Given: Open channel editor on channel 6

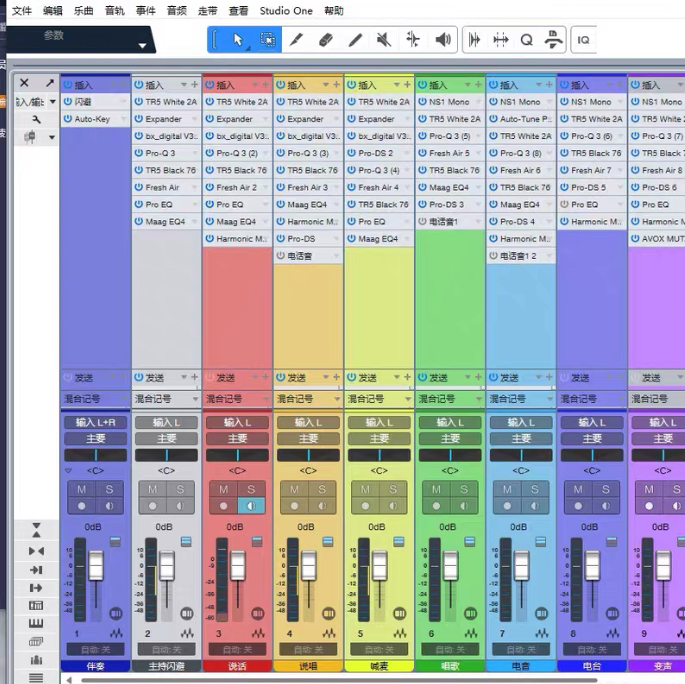Looking at the screenshot, I should pyautogui.click(x=471, y=613).
